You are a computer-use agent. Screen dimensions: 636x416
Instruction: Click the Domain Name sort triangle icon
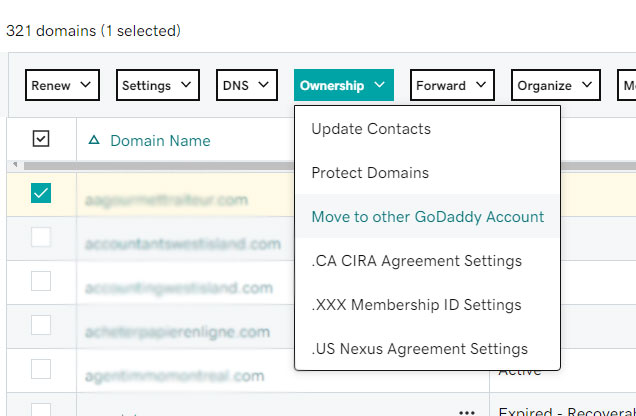tap(94, 140)
